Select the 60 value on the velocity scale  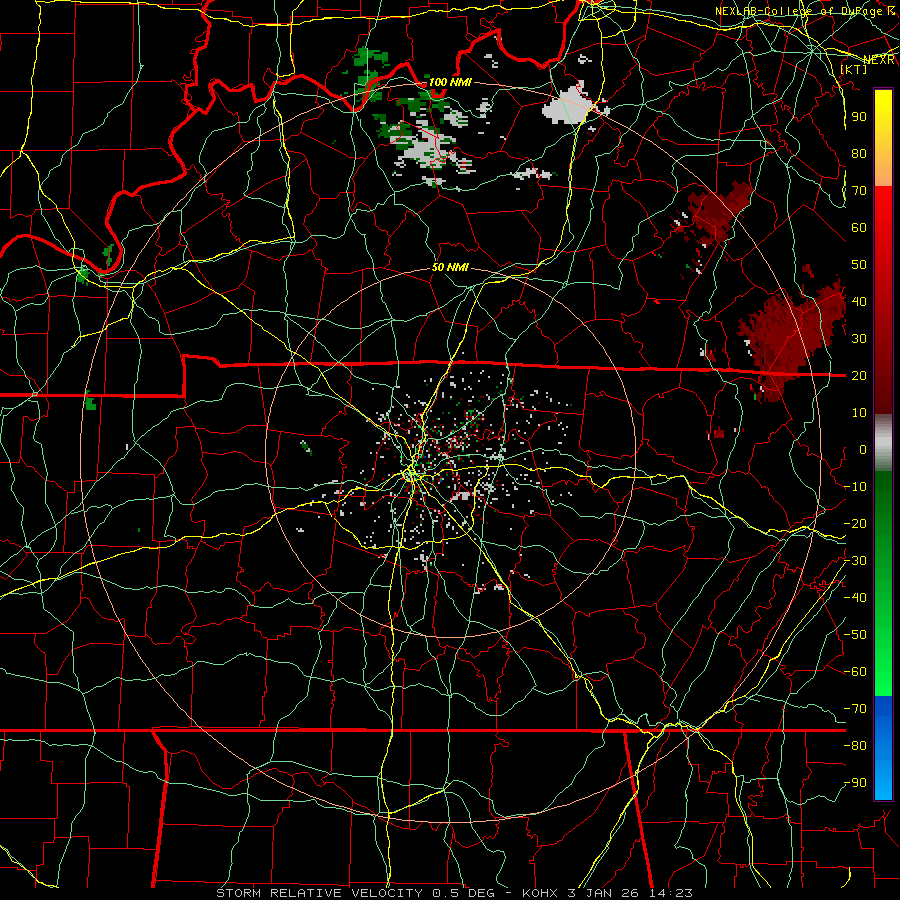coord(859,227)
